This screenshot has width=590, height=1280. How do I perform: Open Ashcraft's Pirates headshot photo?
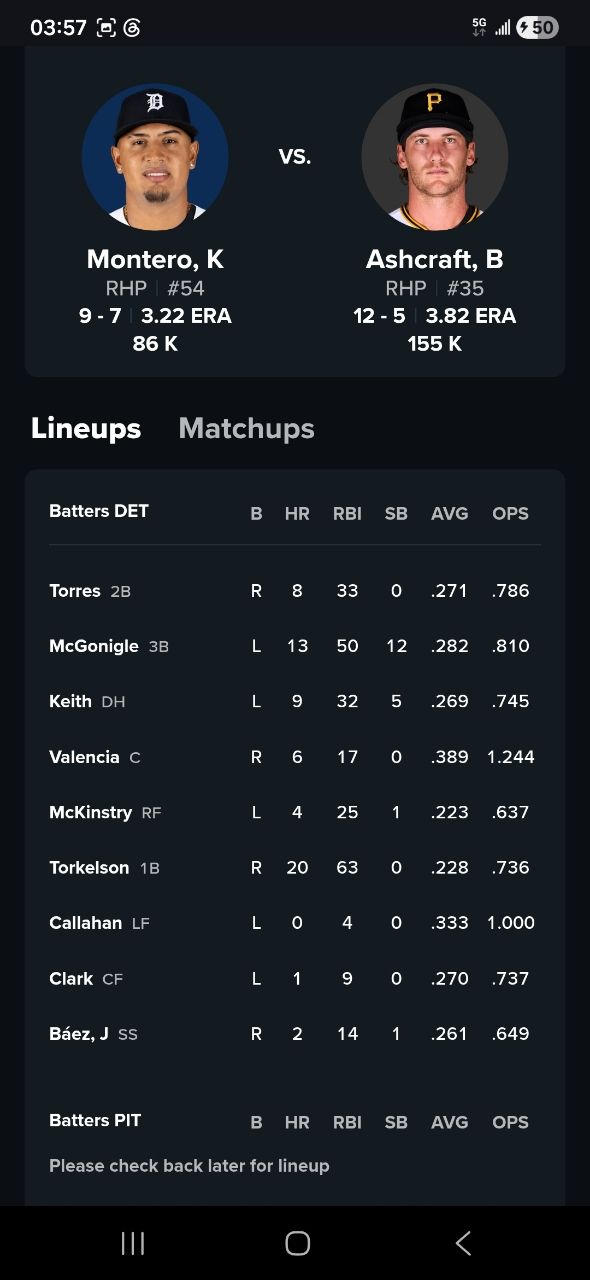(x=435, y=157)
